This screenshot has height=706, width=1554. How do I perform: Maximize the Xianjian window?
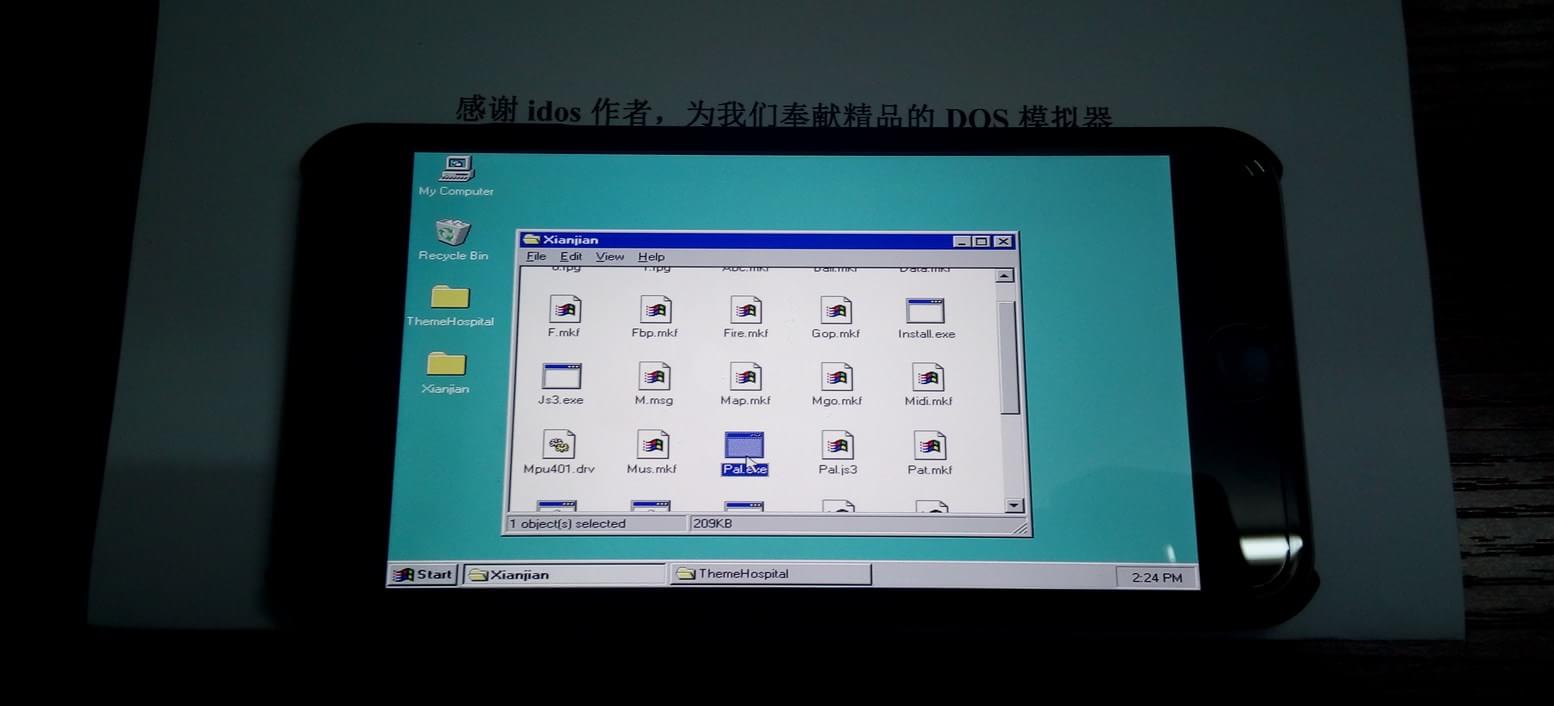pos(981,241)
